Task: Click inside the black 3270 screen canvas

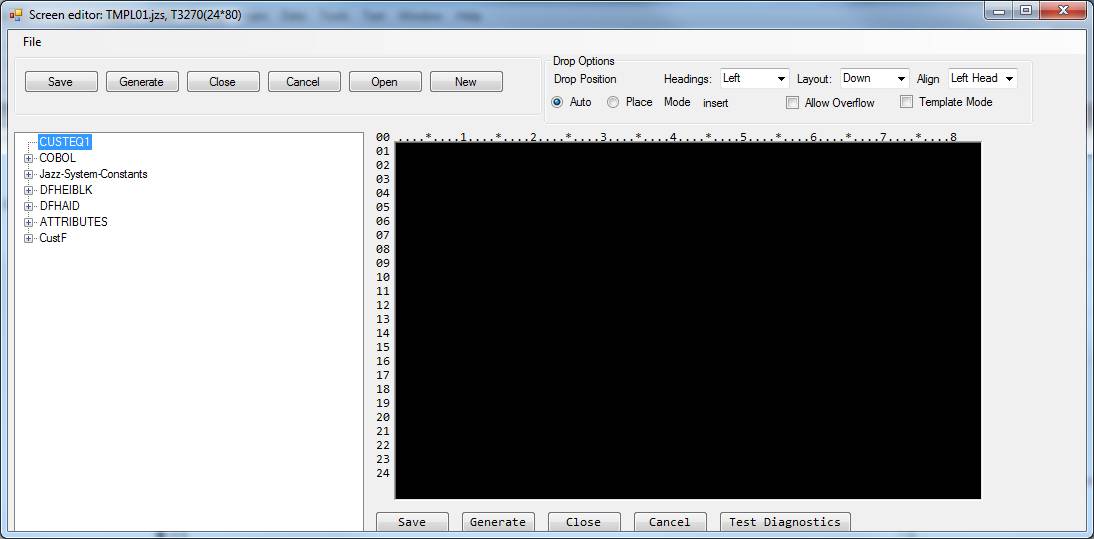Action: pos(688,321)
